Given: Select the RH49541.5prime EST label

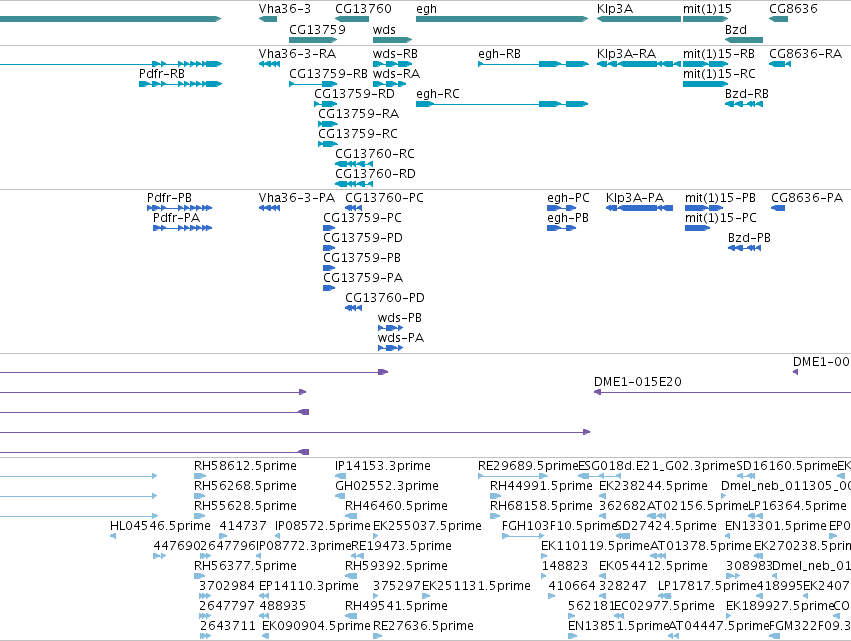Looking at the screenshot, I should coord(396,606).
